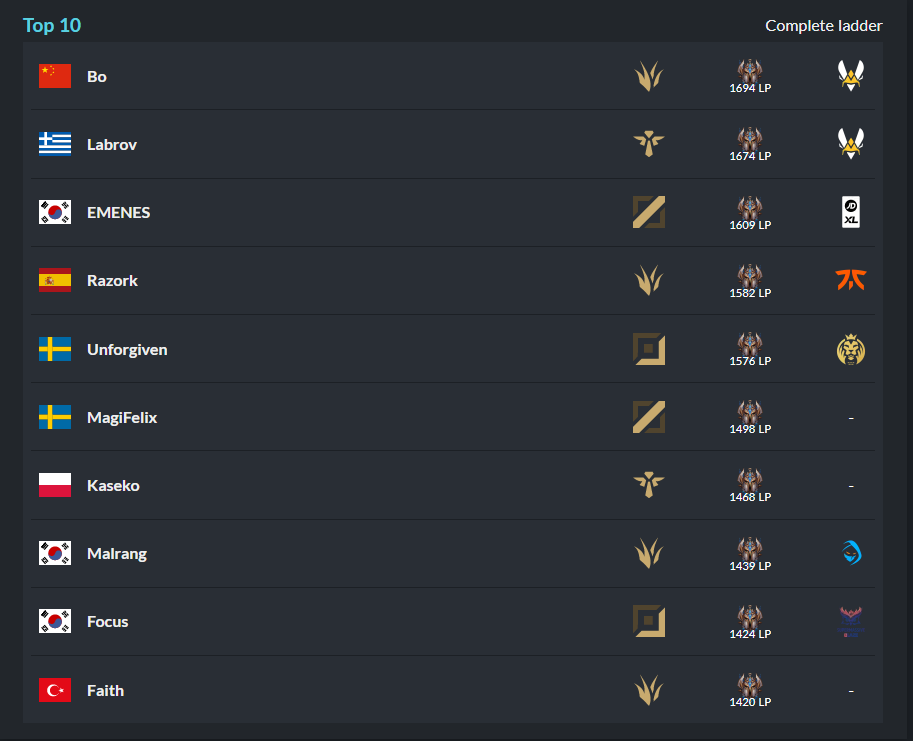
Task: Click the Fnatic team logo
Action: pyautogui.click(x=851, y=280)
